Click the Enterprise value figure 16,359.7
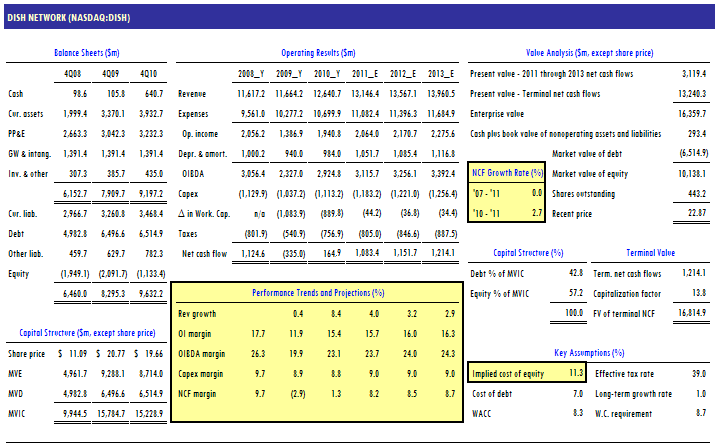718x446 pixels. (x=690, y=114)
